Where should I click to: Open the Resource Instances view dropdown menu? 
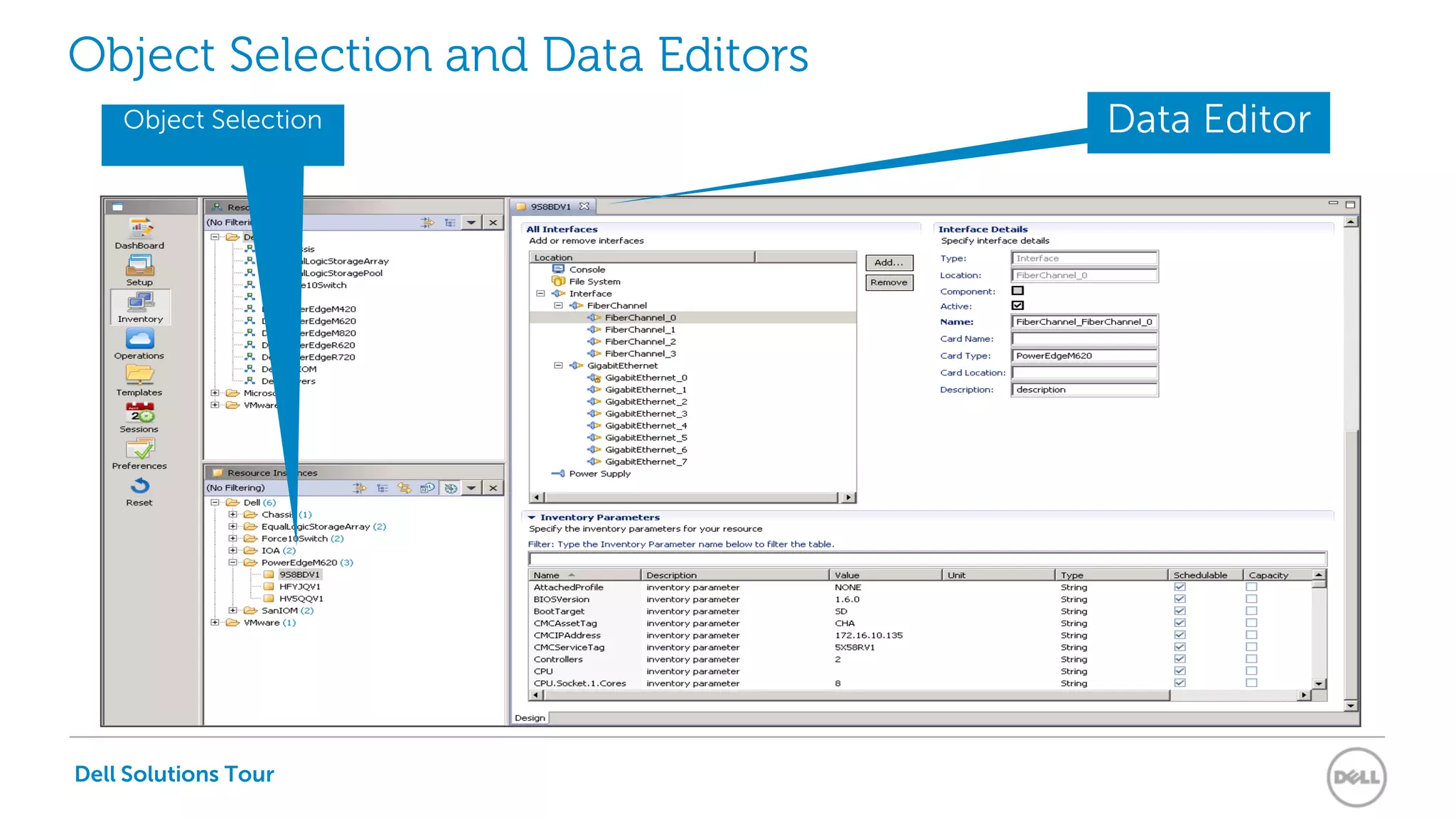(471, 488)
